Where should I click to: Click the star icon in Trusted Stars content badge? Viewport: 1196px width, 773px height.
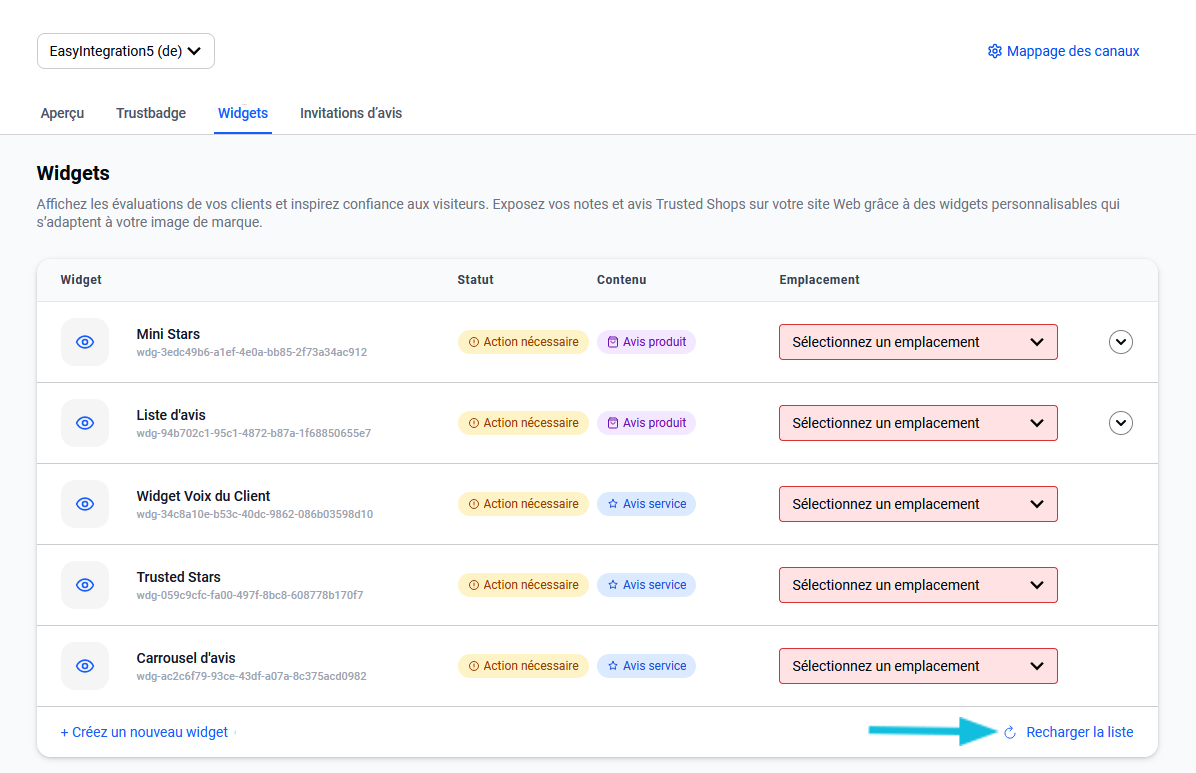coord(613,585)
